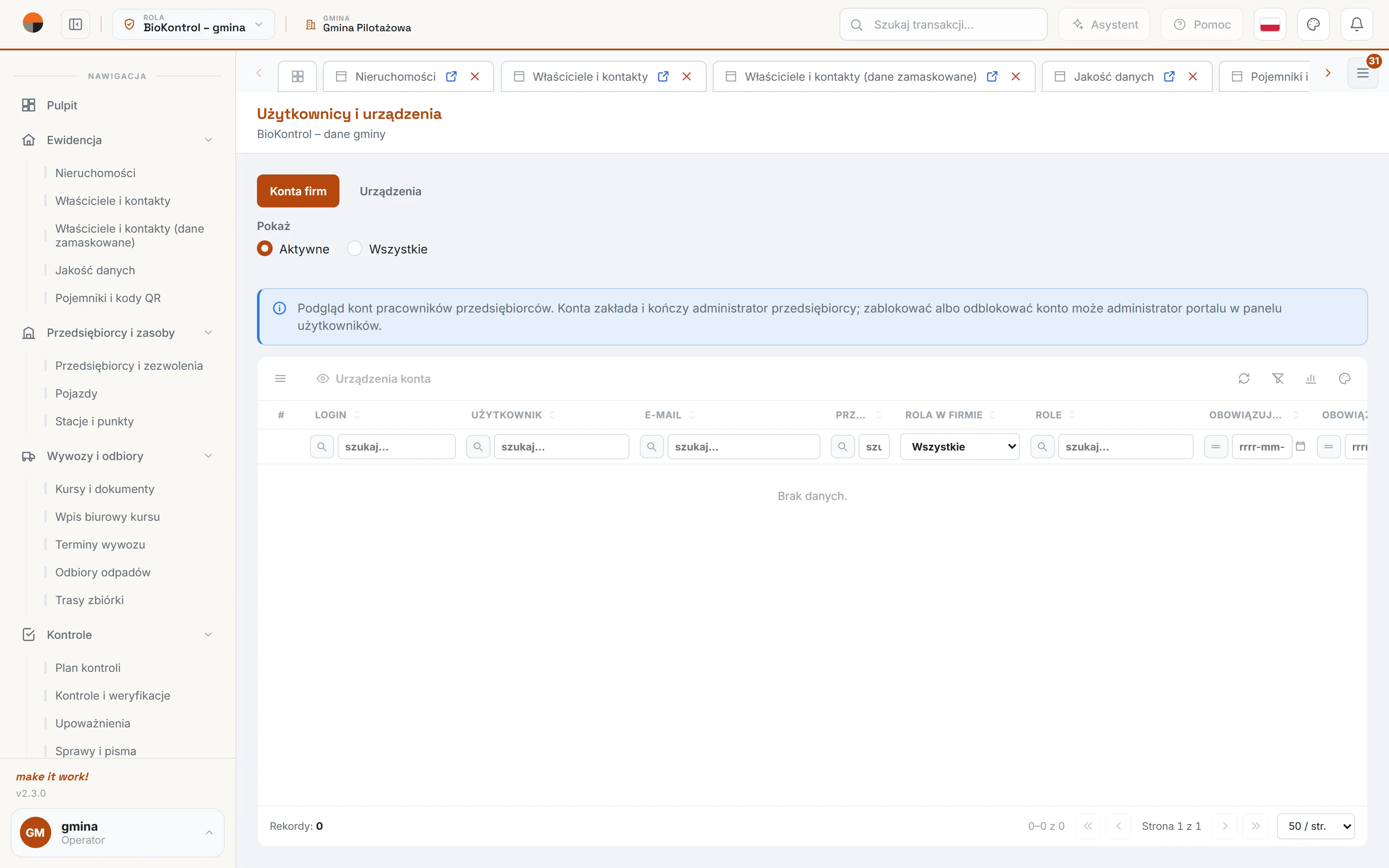Open the table hamburger menu
1389x868 pixels.
280,378
